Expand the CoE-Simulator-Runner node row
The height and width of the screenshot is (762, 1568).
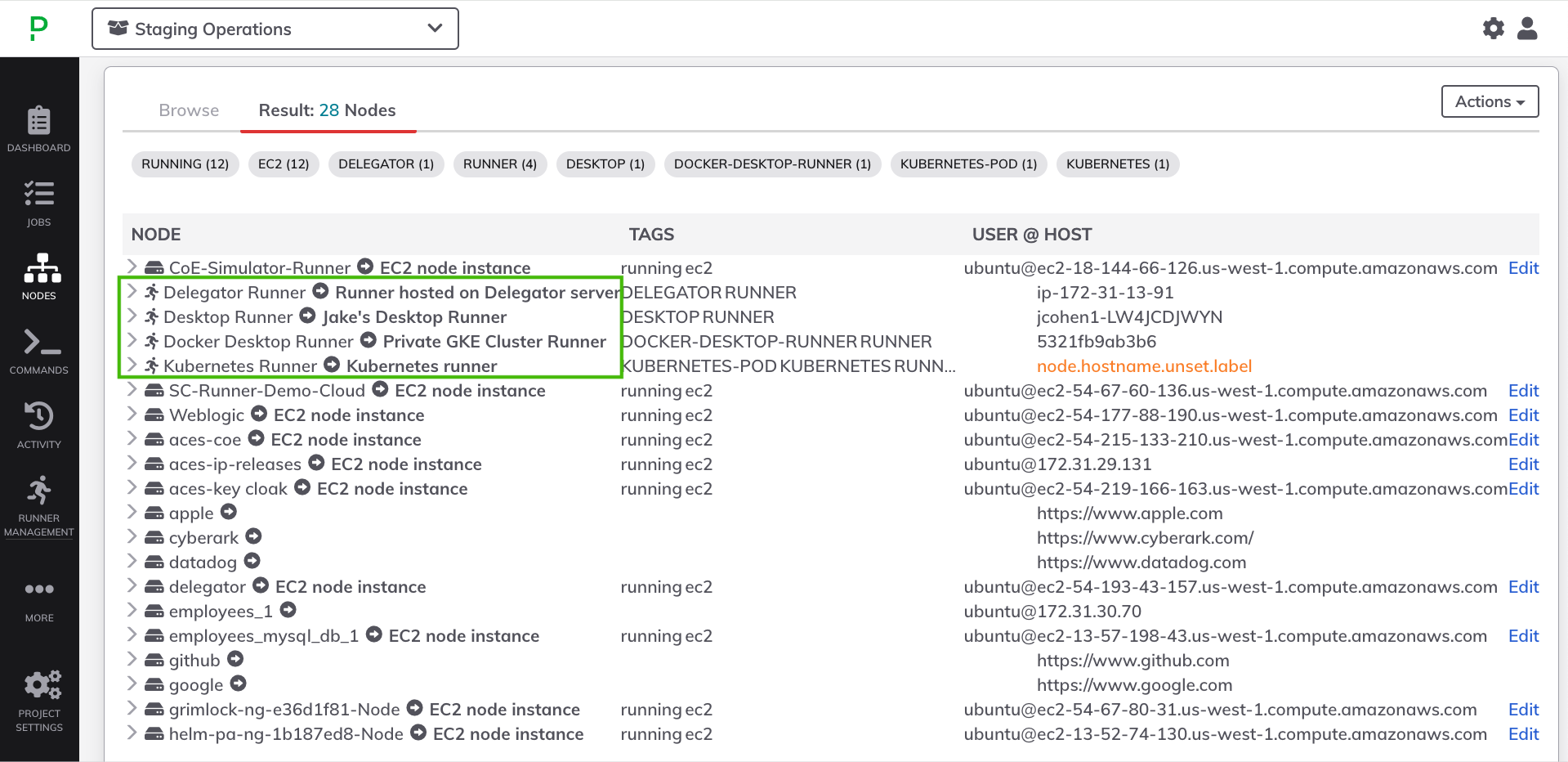[132, 267]
